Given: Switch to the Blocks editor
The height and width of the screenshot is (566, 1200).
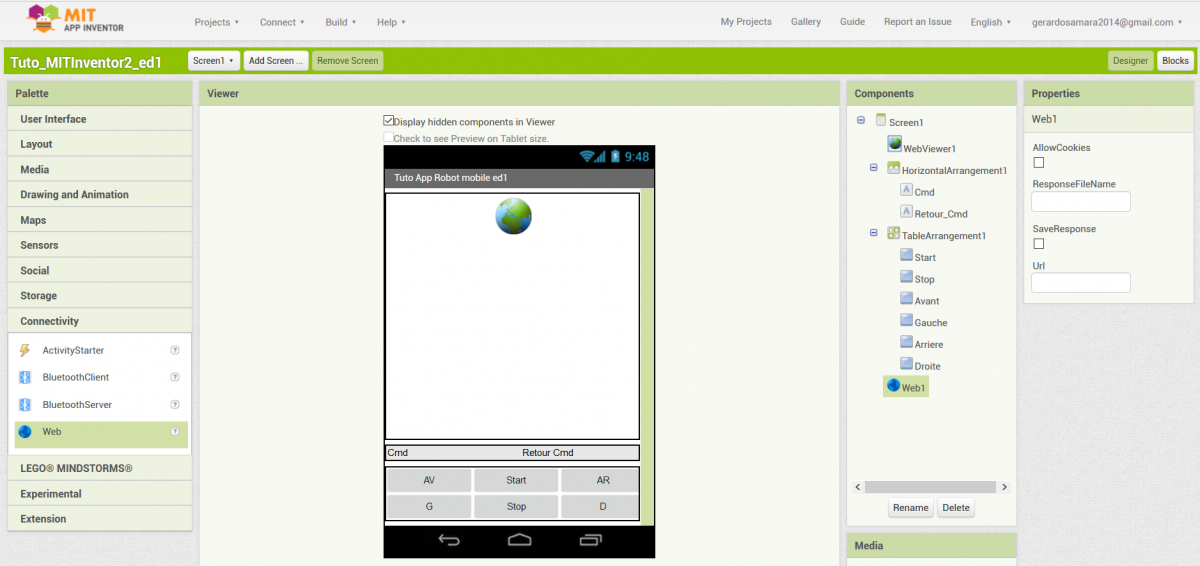Looking at the screenshot, I should pyautogui.click(x=1176, y=61).
